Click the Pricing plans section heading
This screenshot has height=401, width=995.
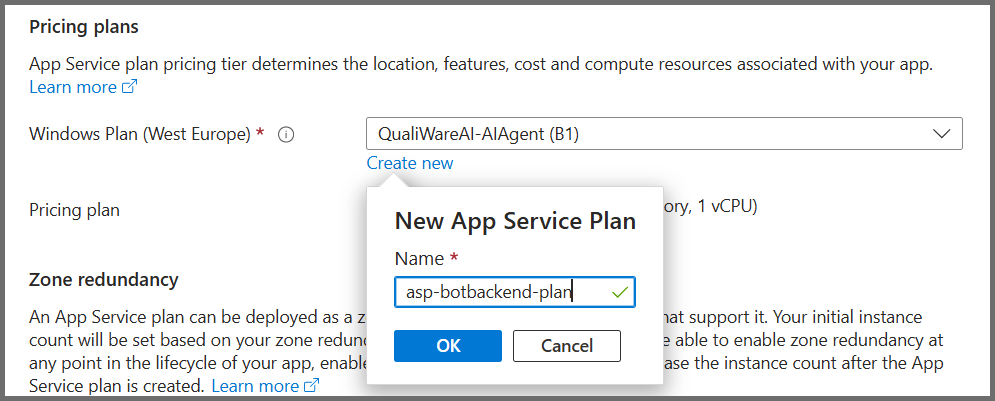click(84, 26)
